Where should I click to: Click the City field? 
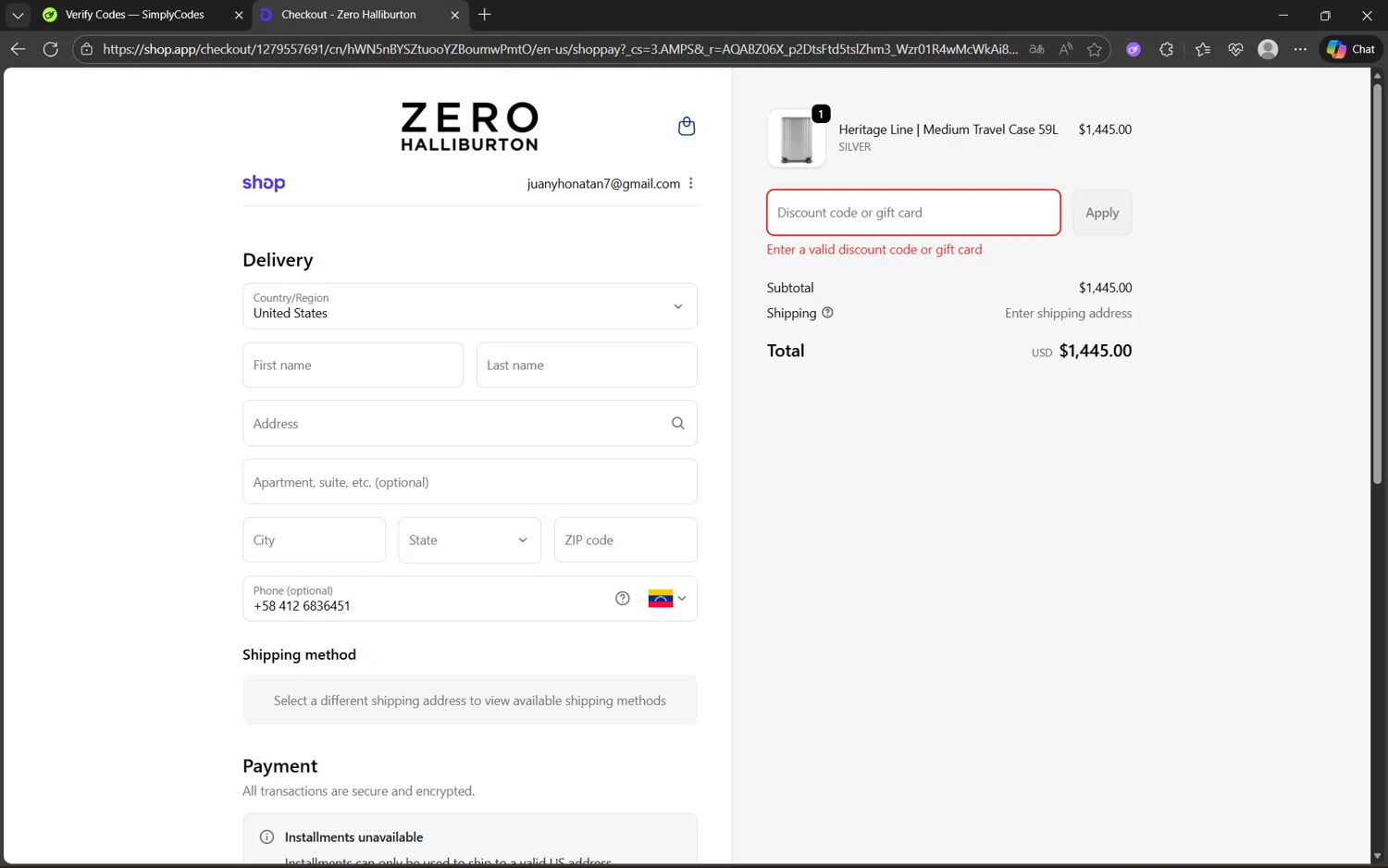(314, 540)
